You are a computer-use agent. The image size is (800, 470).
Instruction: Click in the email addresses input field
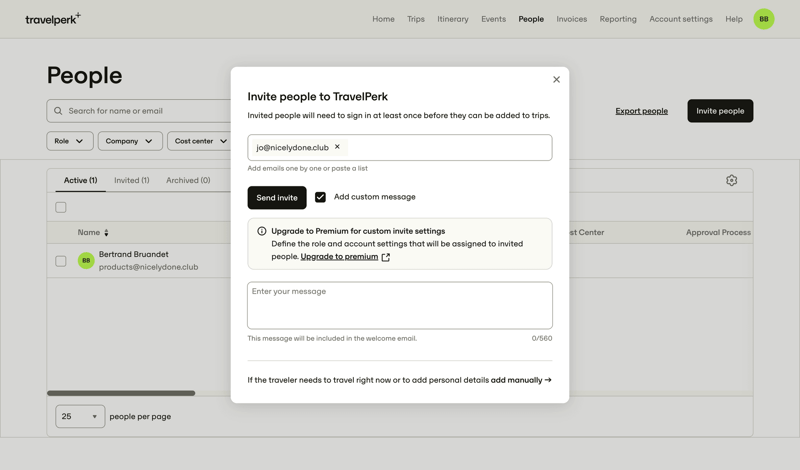(399, 147)
